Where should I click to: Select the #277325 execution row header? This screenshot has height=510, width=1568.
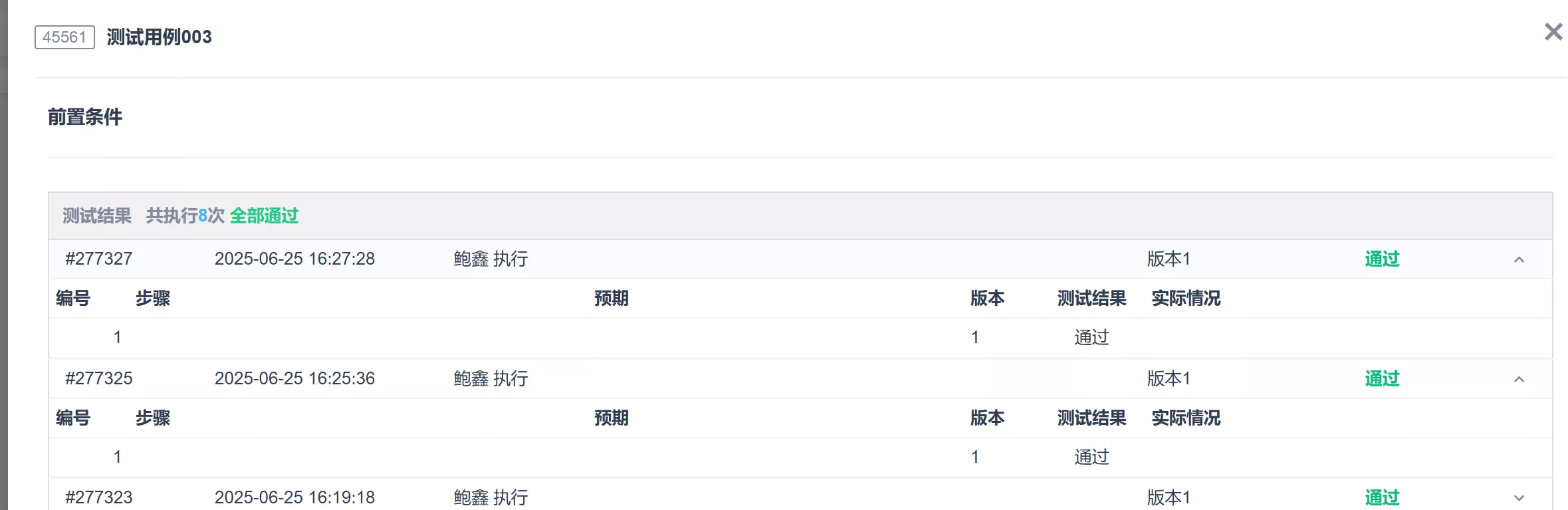point(99,378)
